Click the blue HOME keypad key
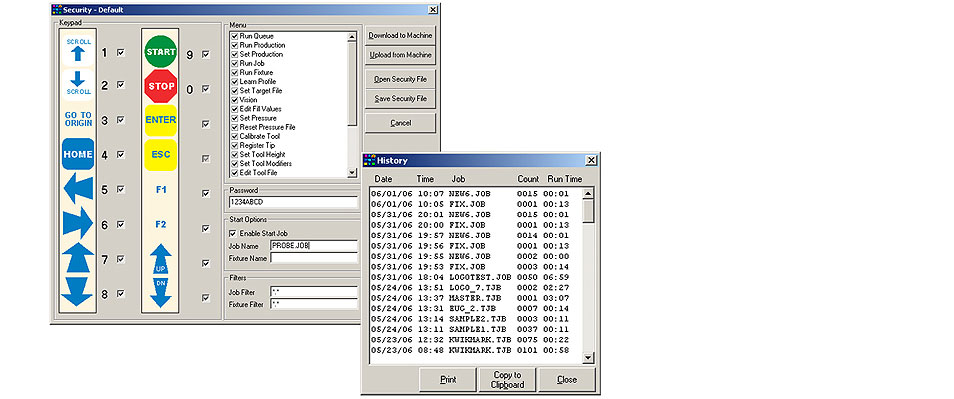This screenshot has width=954, height=399. point(78,154)
